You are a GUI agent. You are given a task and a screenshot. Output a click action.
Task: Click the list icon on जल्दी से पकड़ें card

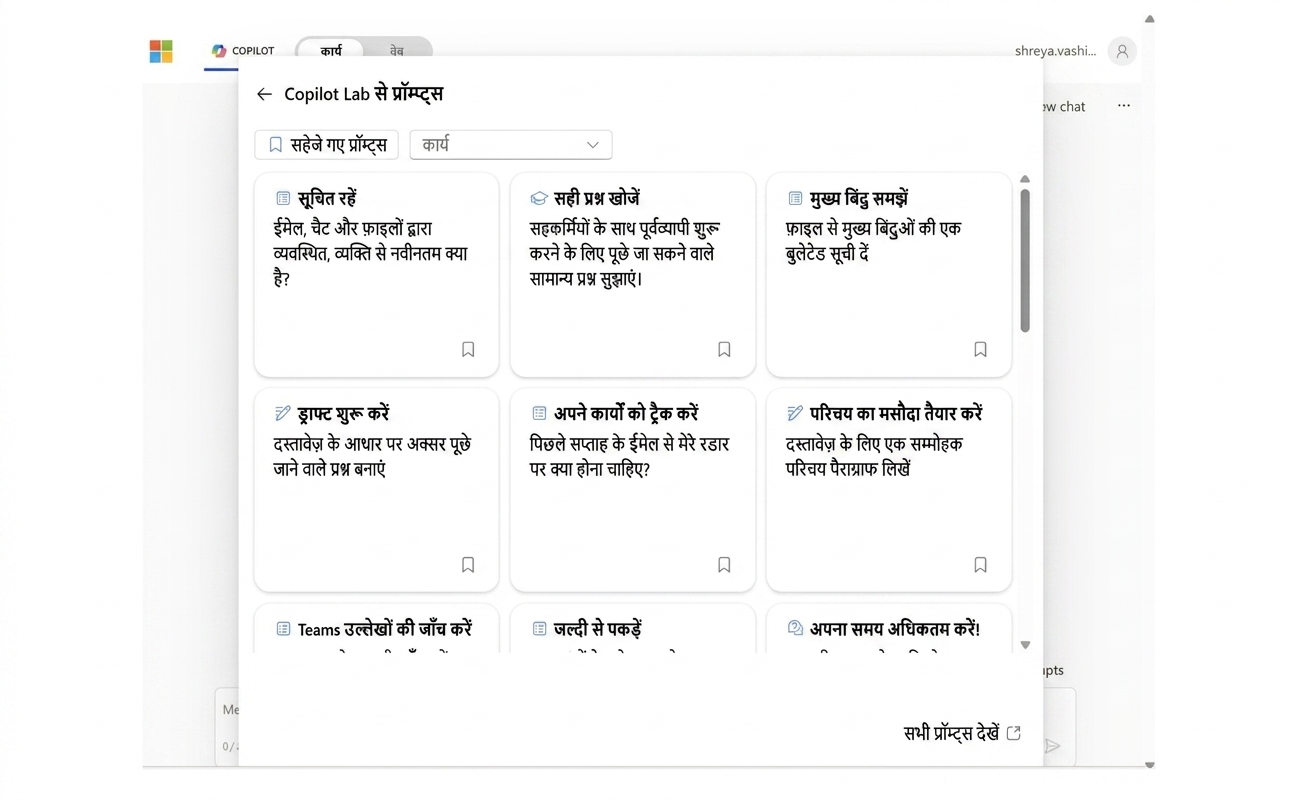tap(539, 629)
